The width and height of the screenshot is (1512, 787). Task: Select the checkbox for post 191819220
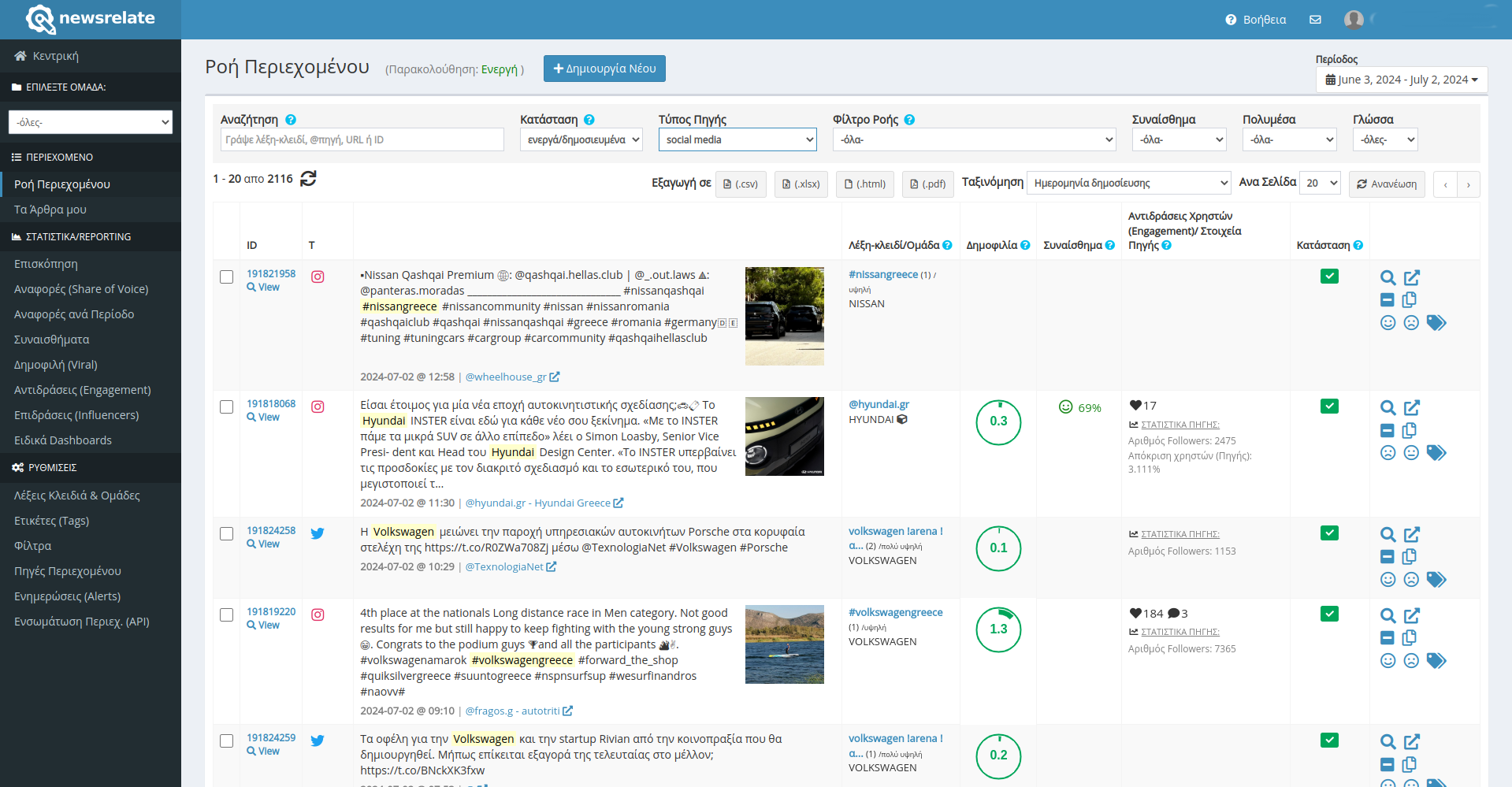tap(226, 614)
